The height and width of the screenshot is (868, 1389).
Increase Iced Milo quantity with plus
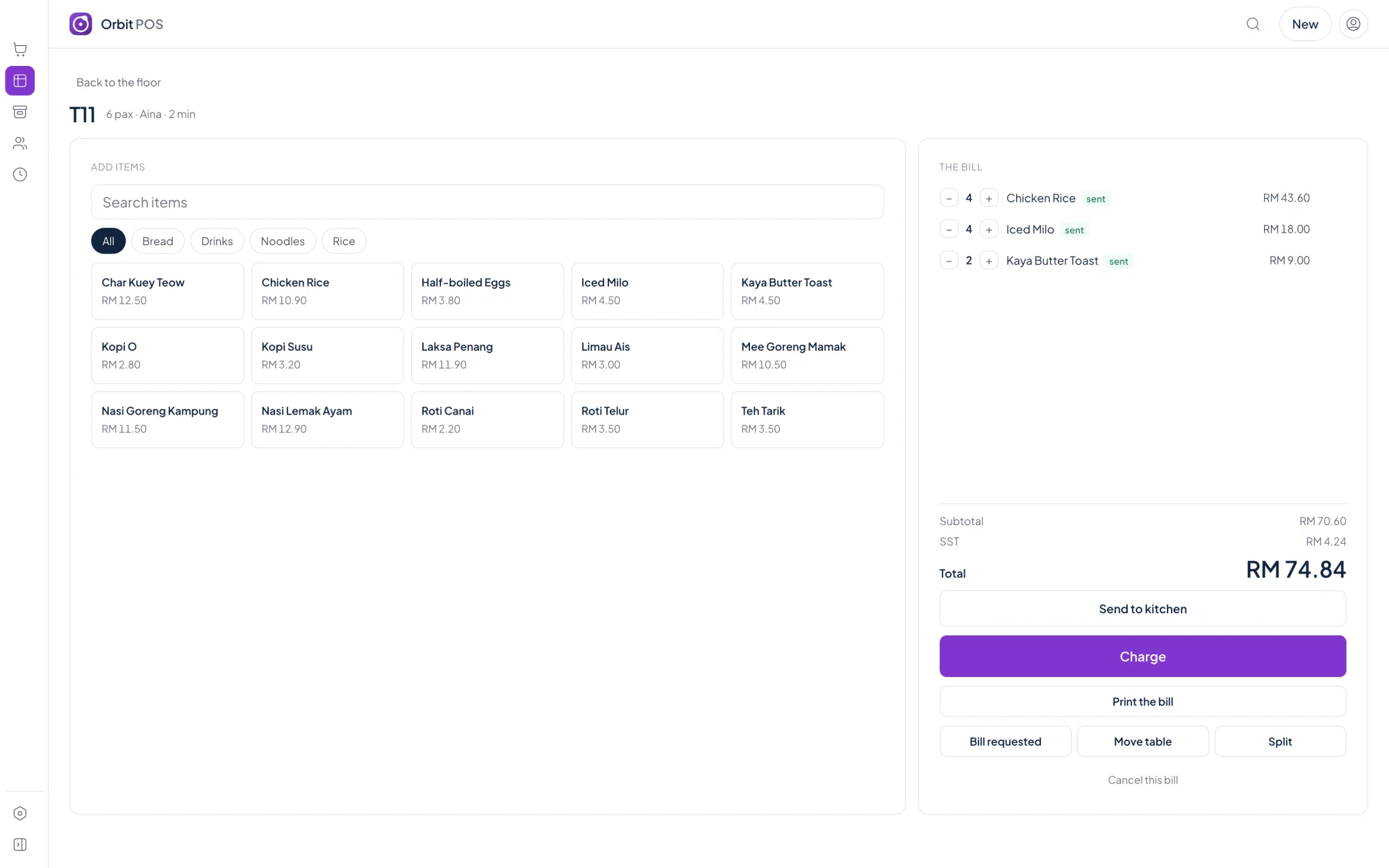point(989,230)
